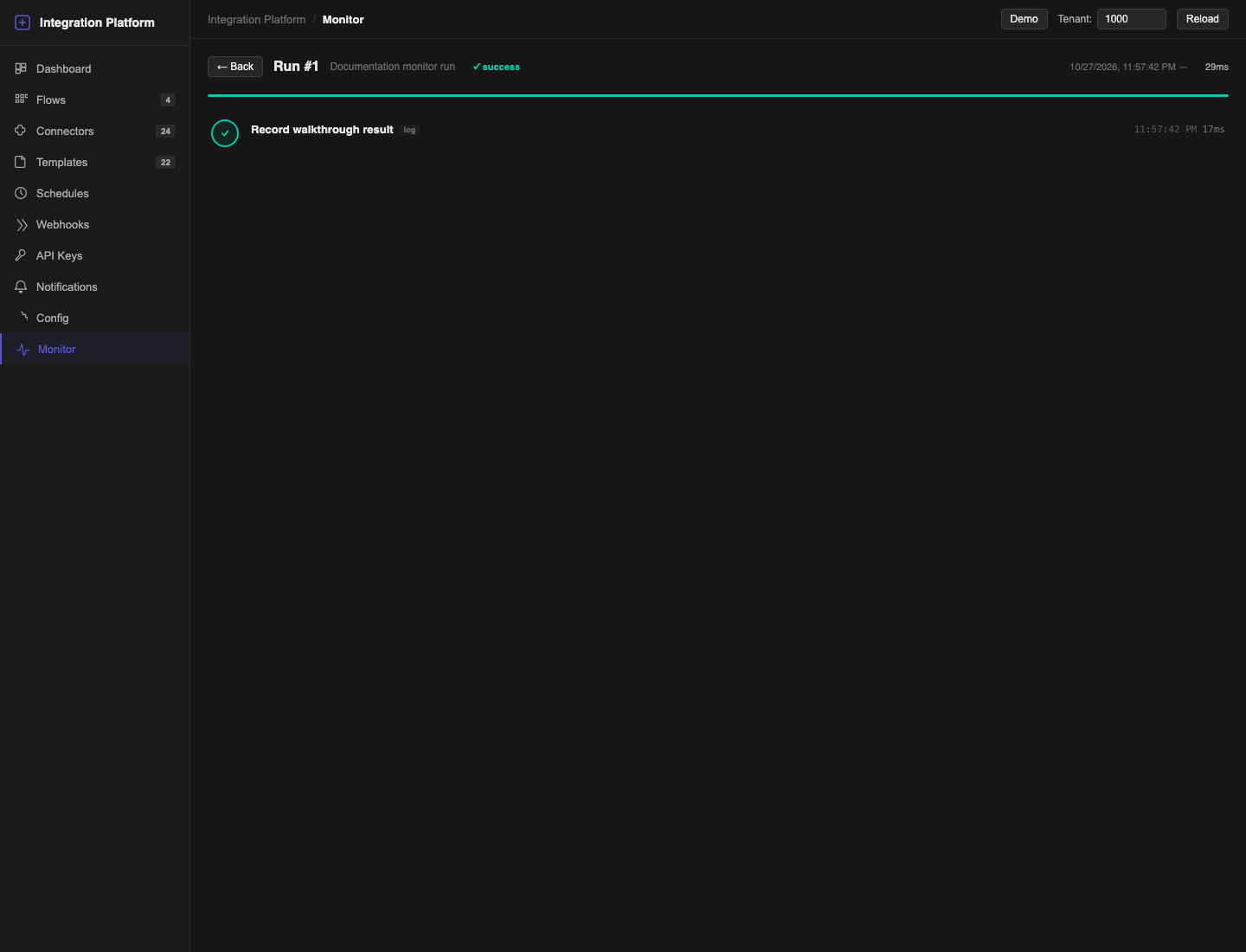Click the step duration 17ms
1246x952 pixels.
[1213, 129]
